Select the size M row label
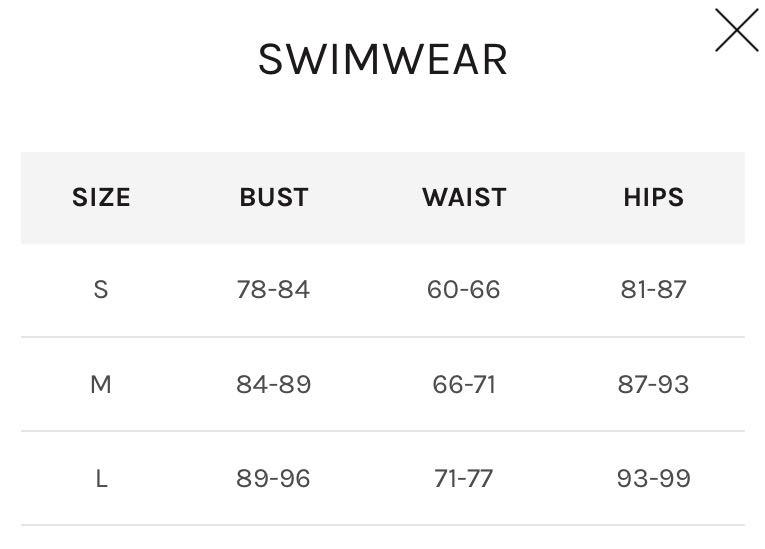765x549 pixels. point(101,384)
